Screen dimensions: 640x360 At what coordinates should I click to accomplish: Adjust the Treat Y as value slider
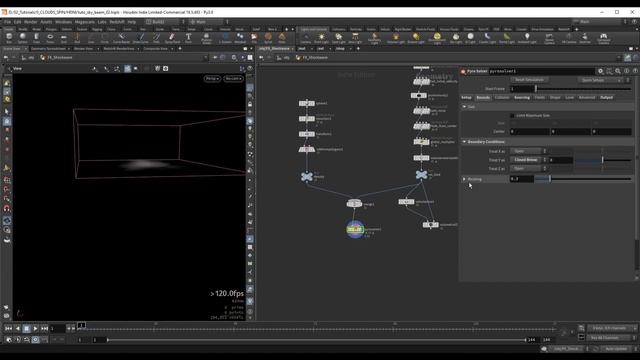603,160
